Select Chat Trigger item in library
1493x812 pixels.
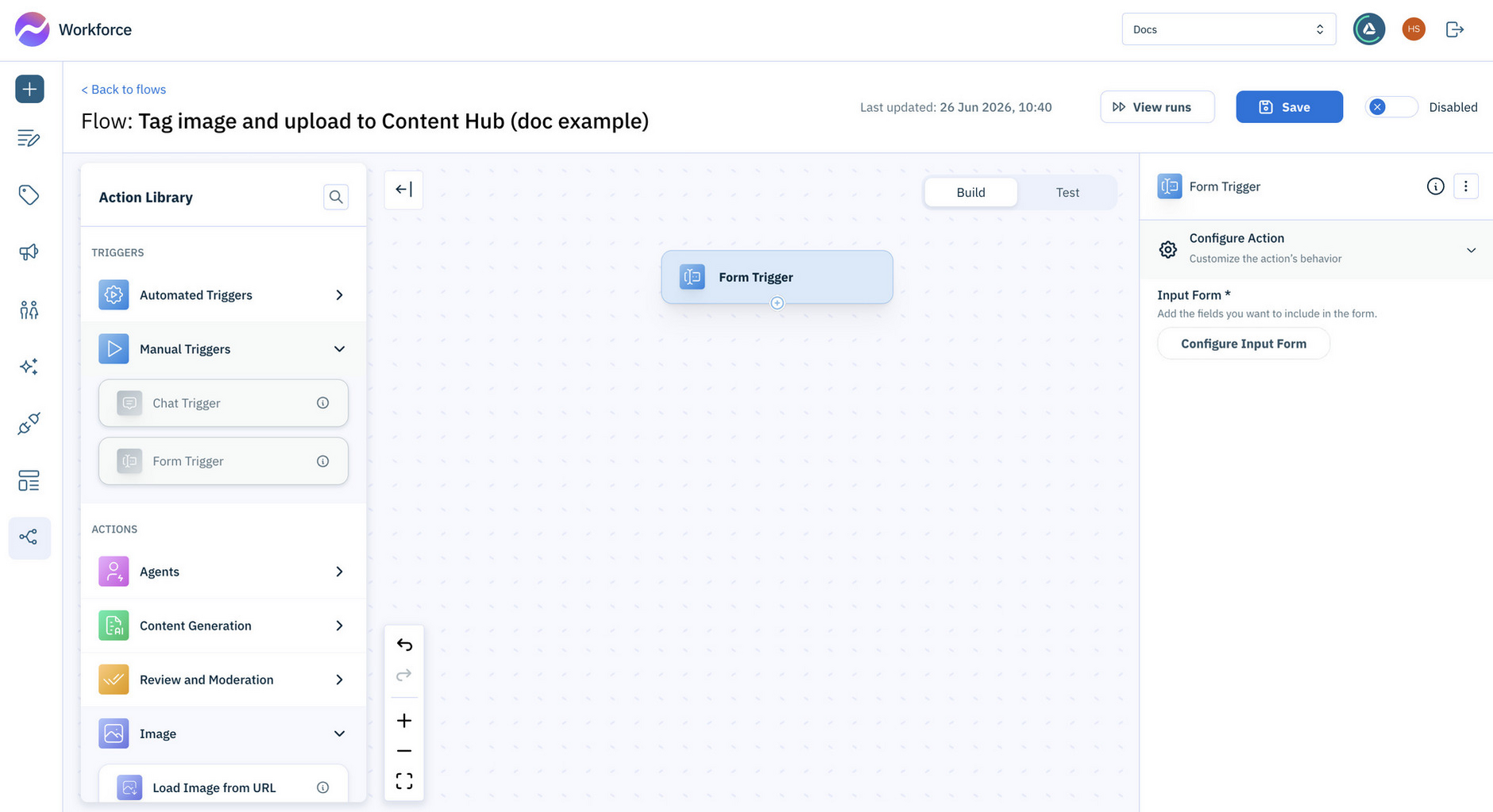pyautogui.click(x=223, y=403)
